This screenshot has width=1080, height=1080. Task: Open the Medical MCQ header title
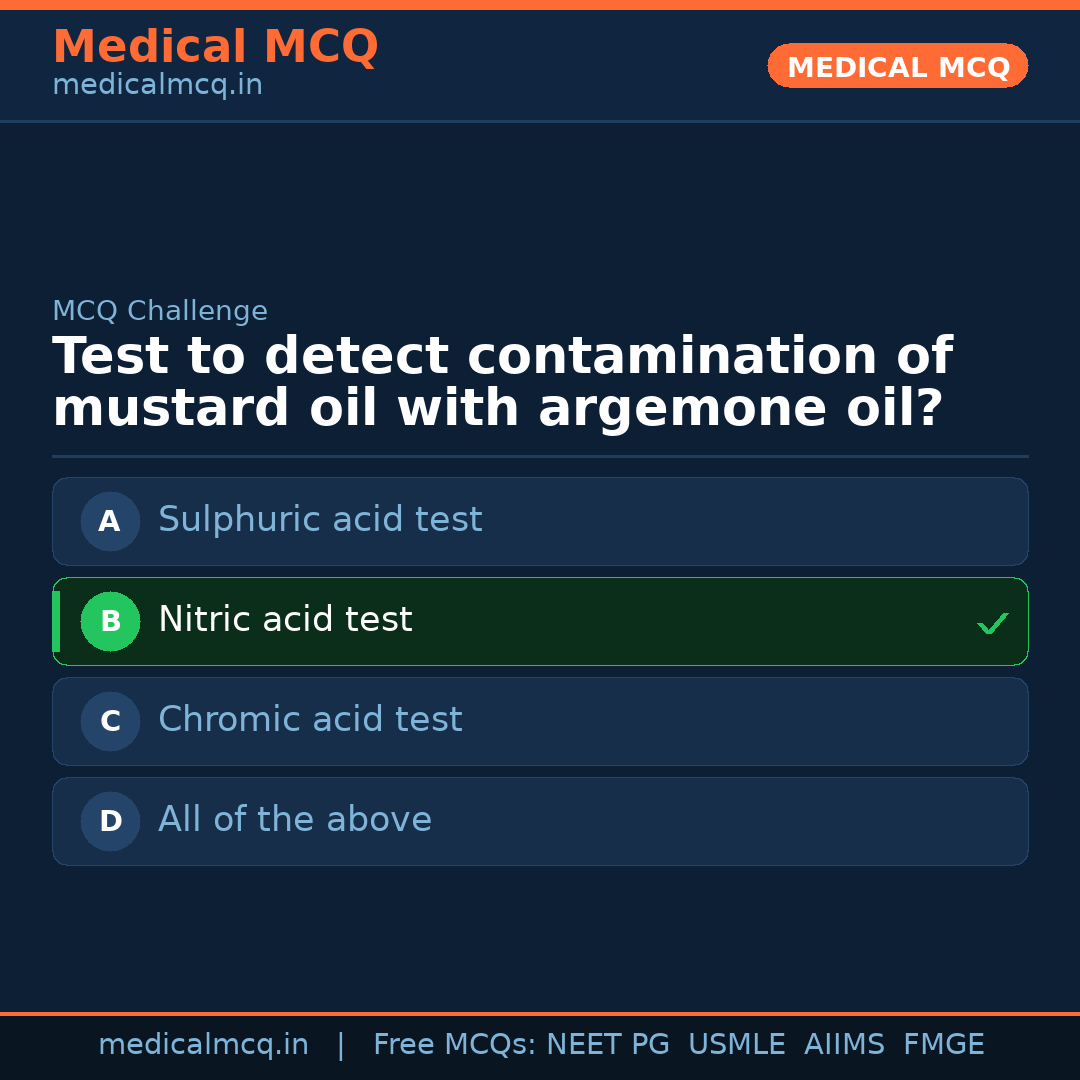(215, 47)
